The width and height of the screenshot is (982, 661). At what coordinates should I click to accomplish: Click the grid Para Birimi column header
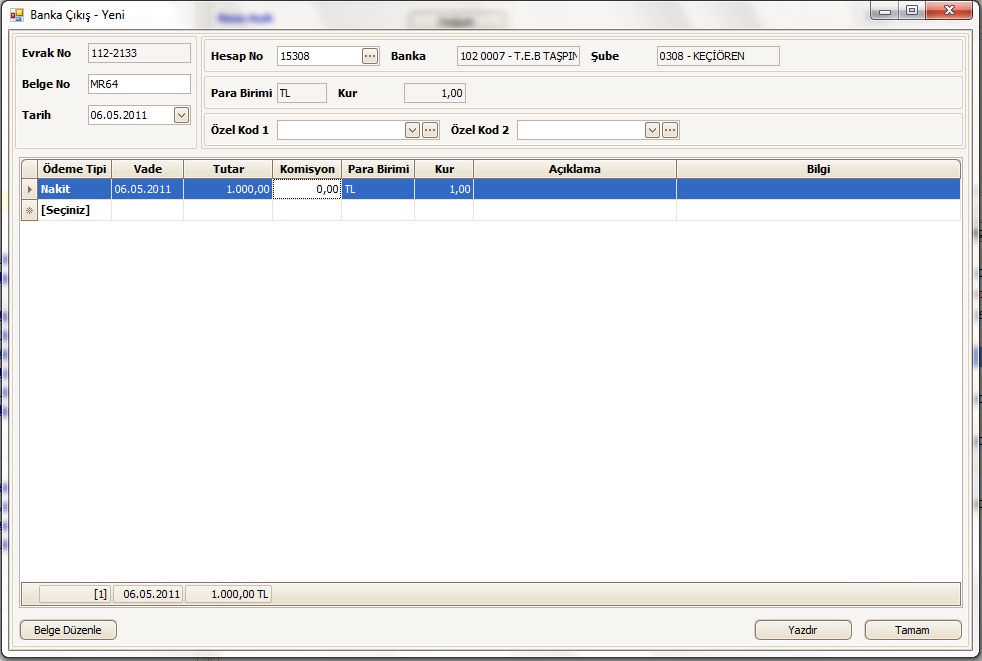pyautogui.click(x=378, y=169)
